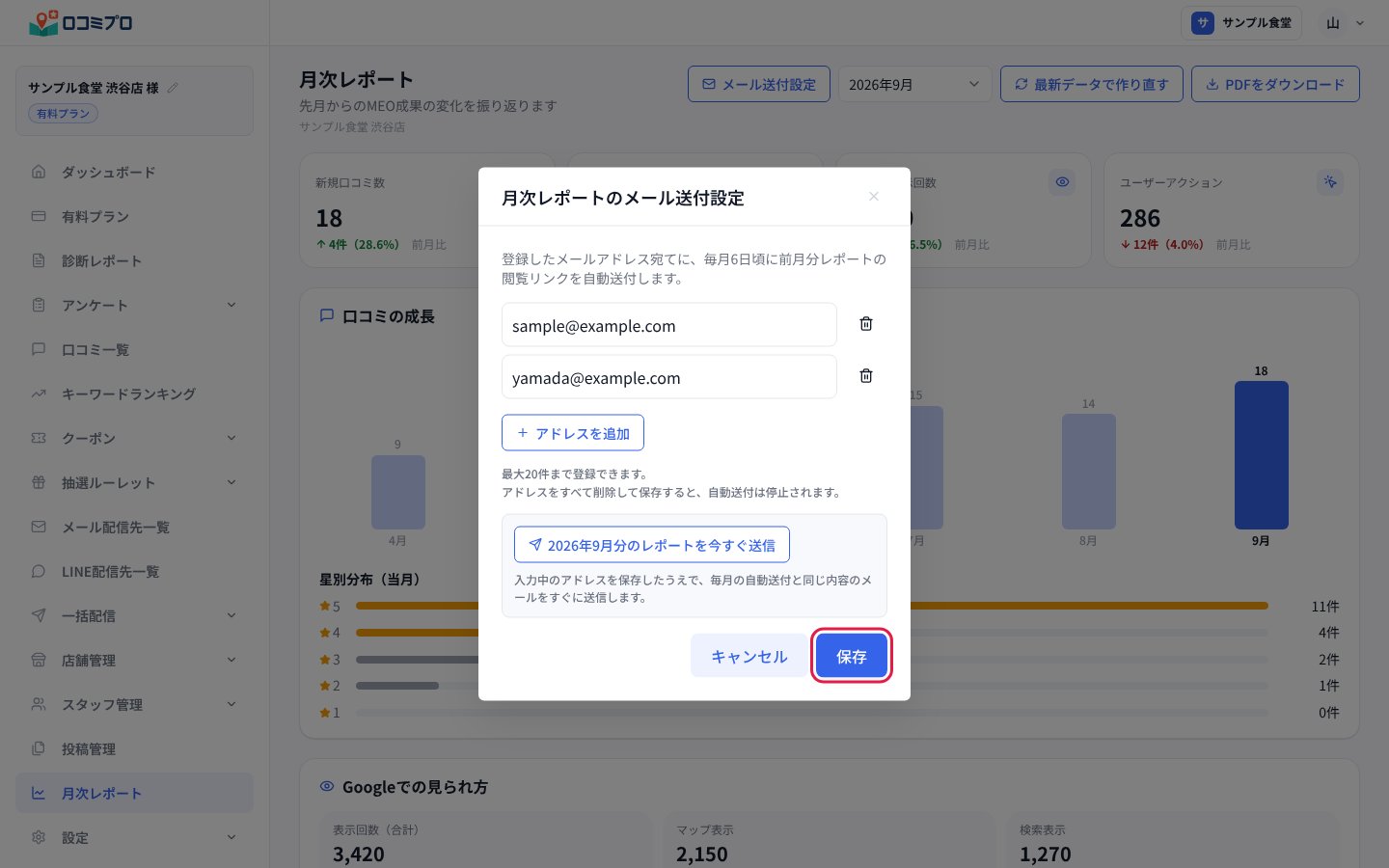Expand the 設定 sidebar chevron
1389x868 pixels.
click(231, 837)
